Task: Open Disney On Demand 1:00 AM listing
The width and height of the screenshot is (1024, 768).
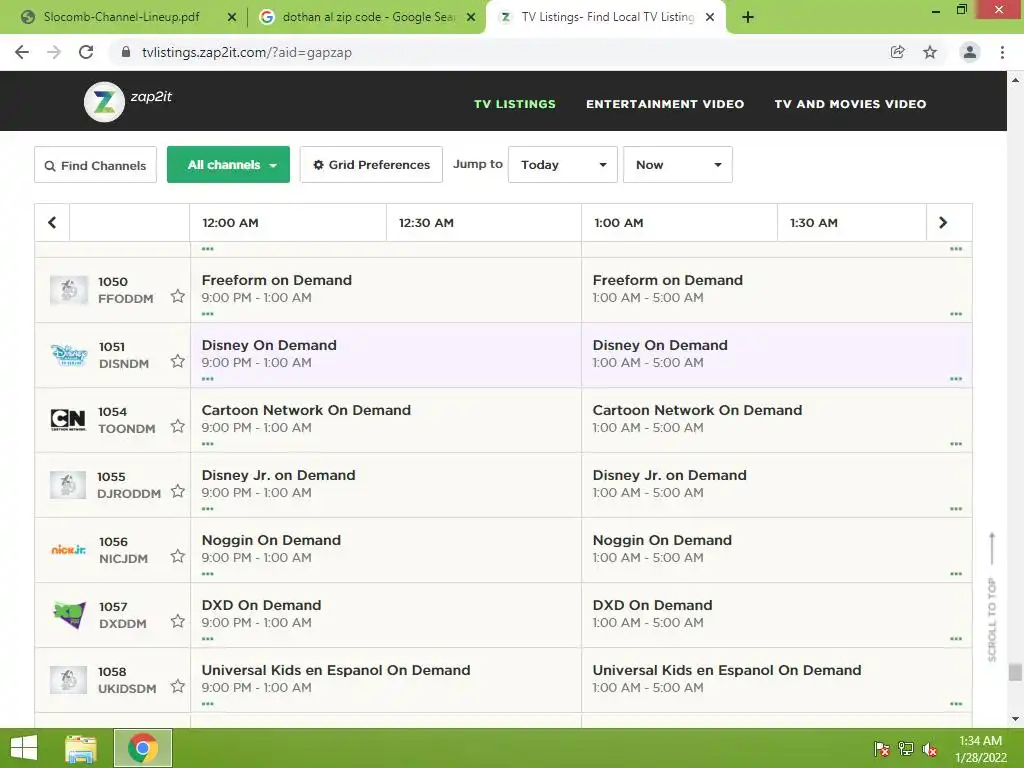Action: click(776, 355)
